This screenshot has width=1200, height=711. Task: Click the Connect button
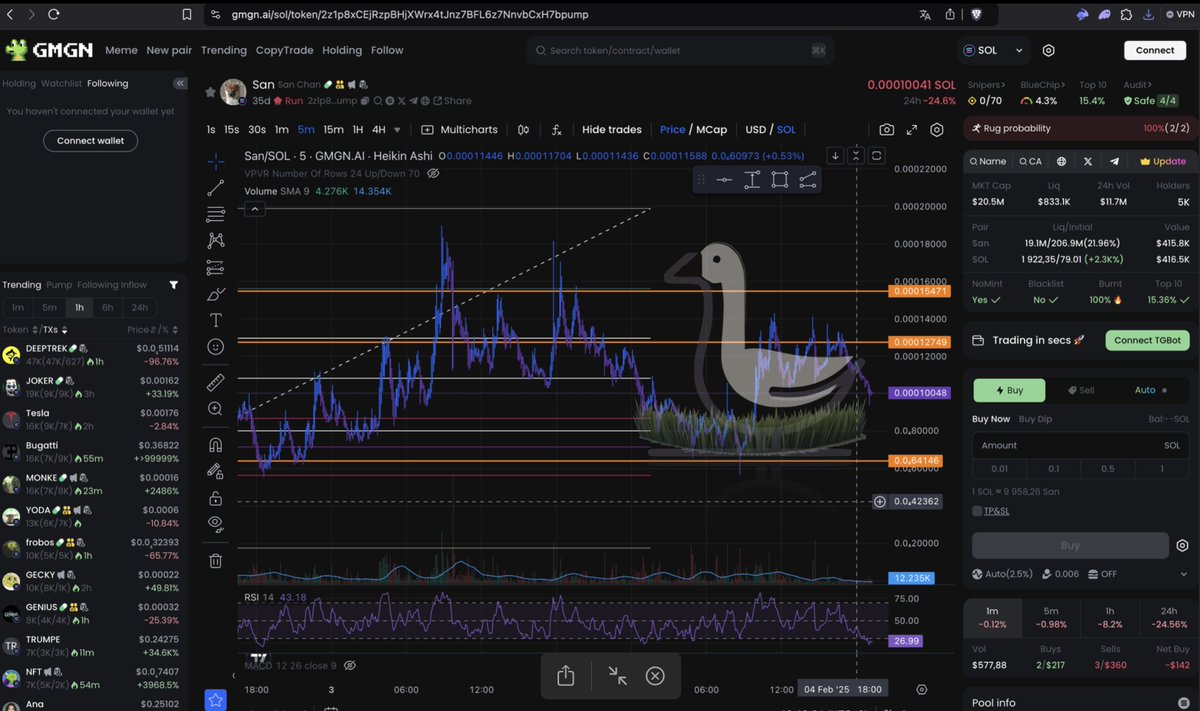click(x=1155, y=50)
